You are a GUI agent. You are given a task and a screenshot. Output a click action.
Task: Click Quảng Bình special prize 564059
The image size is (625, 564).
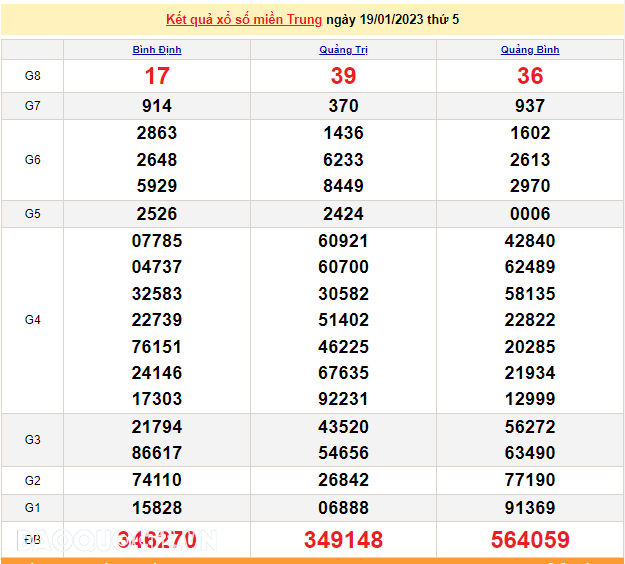[x=530, y=540]
